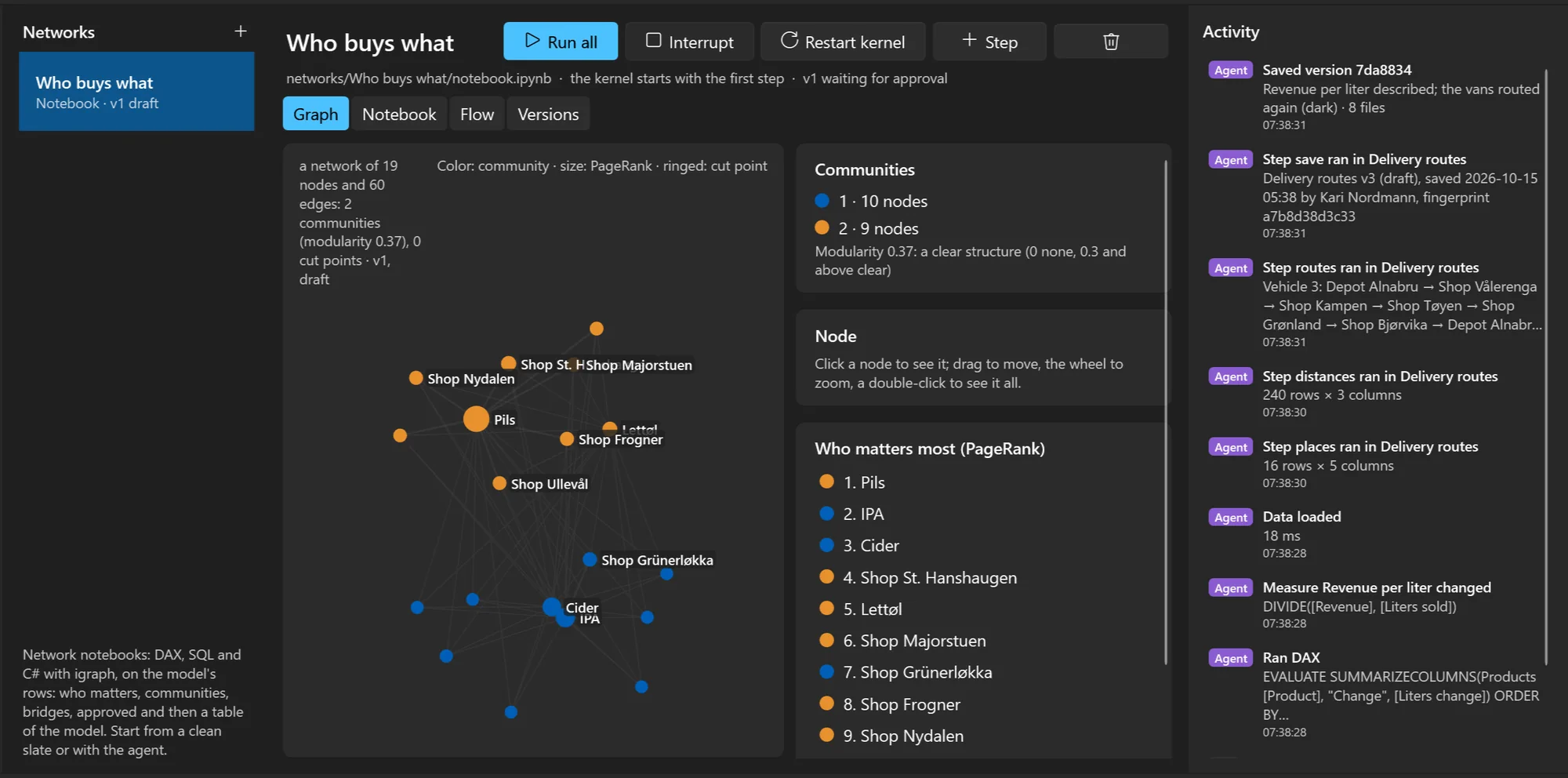Open the Versions tab

pyautogui.click(x=548, y=114)
